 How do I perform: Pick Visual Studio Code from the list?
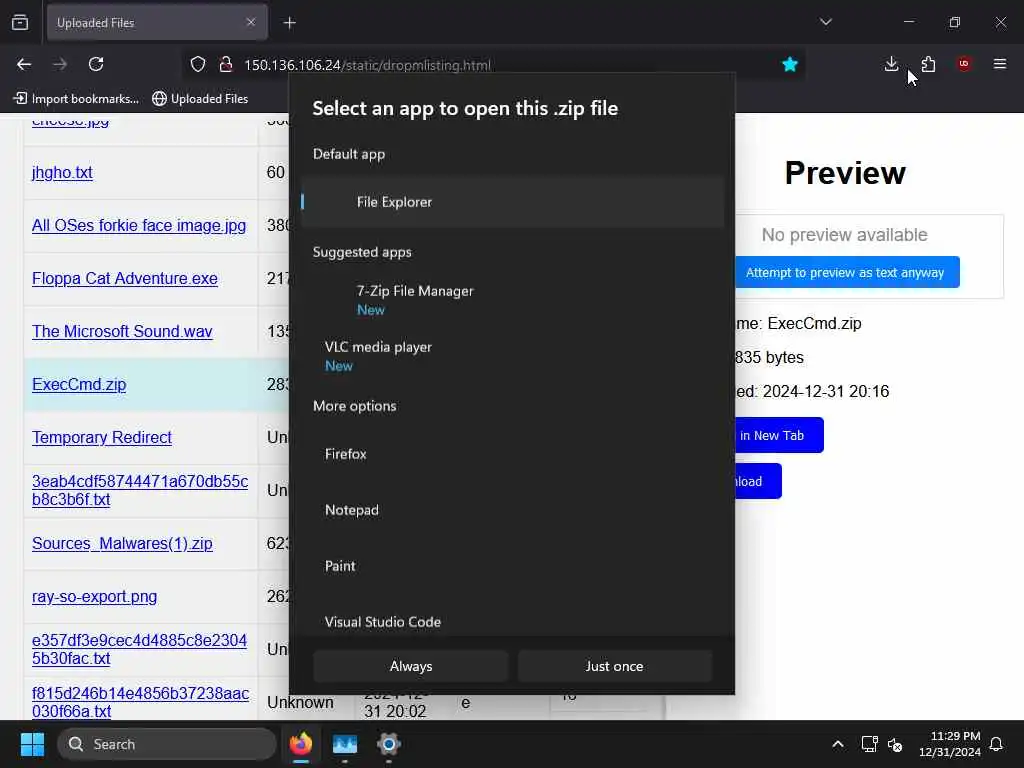point(513,622)
